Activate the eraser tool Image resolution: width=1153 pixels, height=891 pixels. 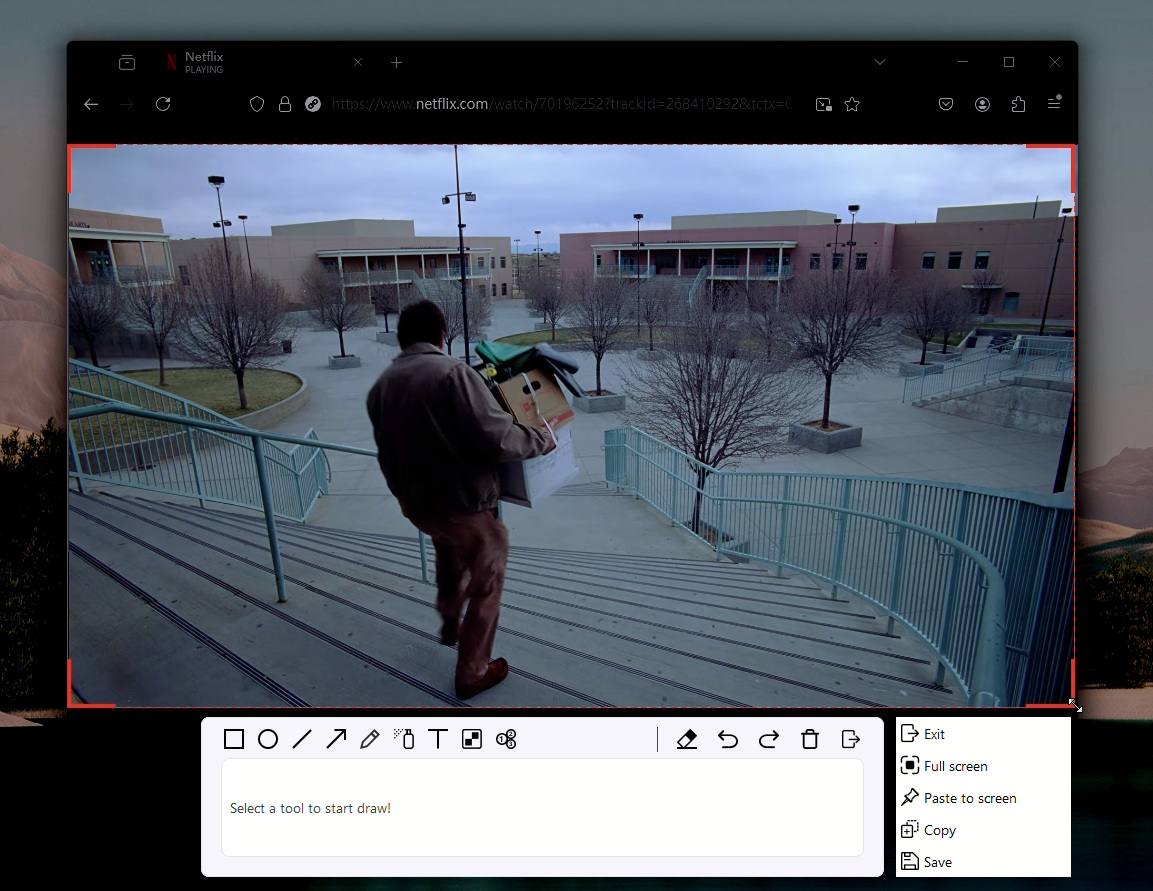pos(687,739)
